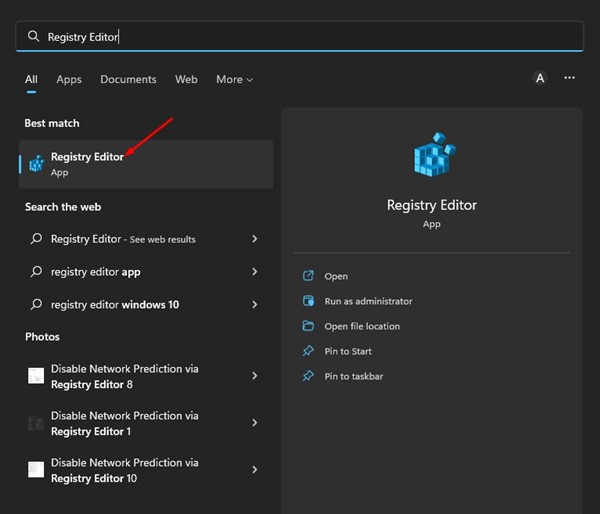Expand the More filter dropdown
600x514 pixels.
click(234, 80)
